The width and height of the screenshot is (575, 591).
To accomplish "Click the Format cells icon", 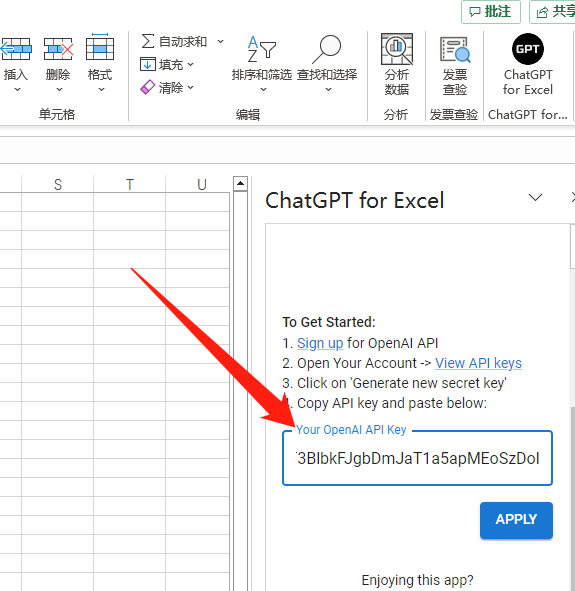I will [x=100, y=47].
